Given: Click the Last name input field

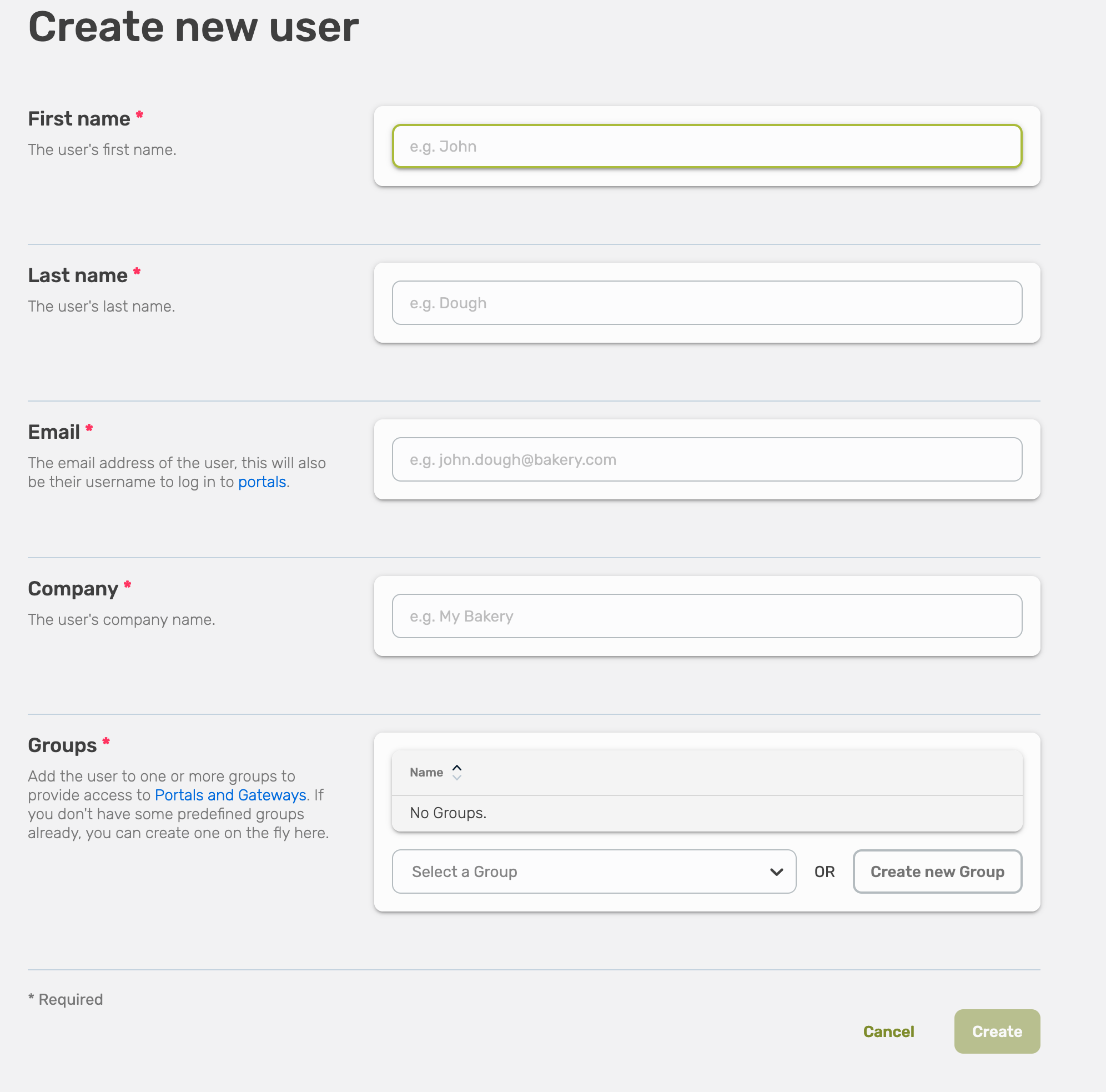Looking at the screenshot, I should tap(706, 302).
